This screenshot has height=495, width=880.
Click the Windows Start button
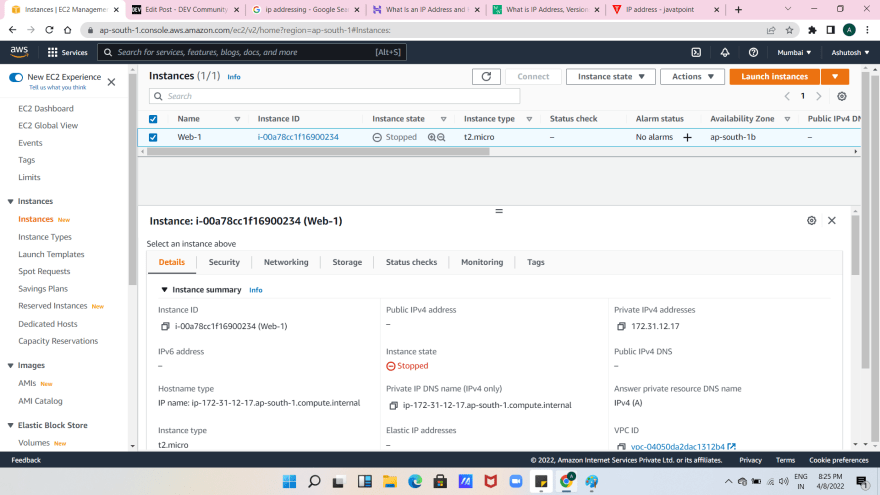click(289, 482)
